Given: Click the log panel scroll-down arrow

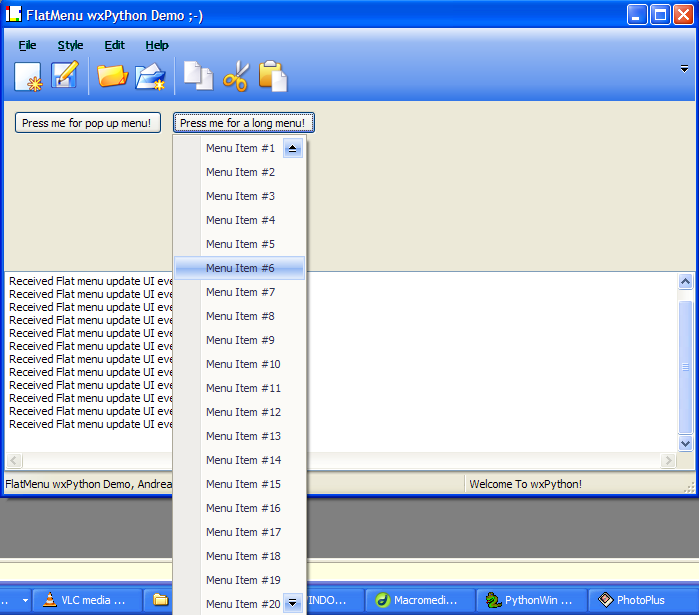Looking at the screenshot, I should pos(685,443).
